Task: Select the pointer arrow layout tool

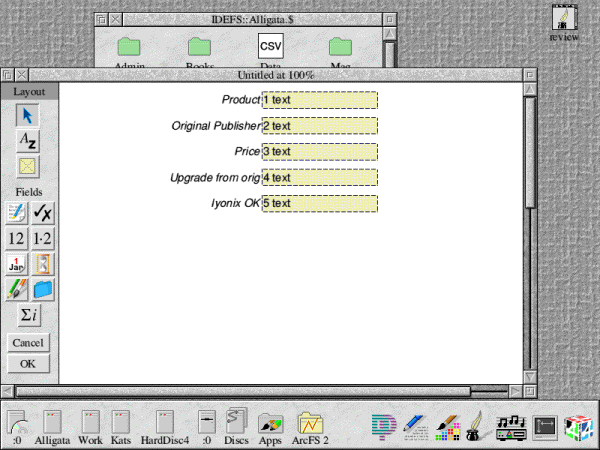Action: tap(29, 115)
